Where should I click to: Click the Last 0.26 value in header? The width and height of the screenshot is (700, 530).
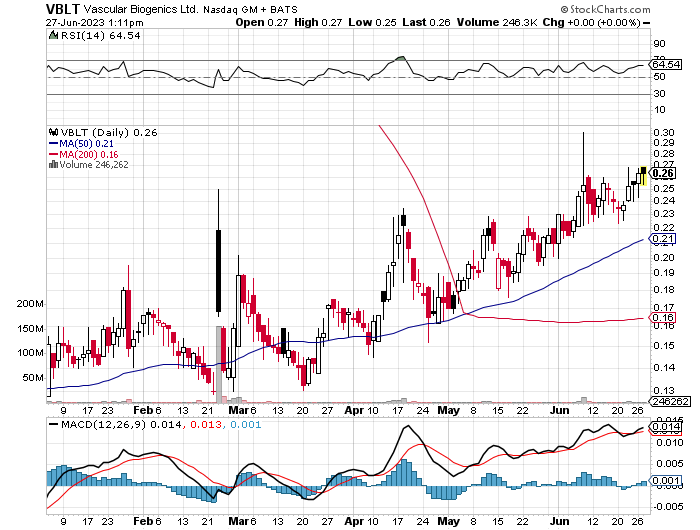pos(426,22)
